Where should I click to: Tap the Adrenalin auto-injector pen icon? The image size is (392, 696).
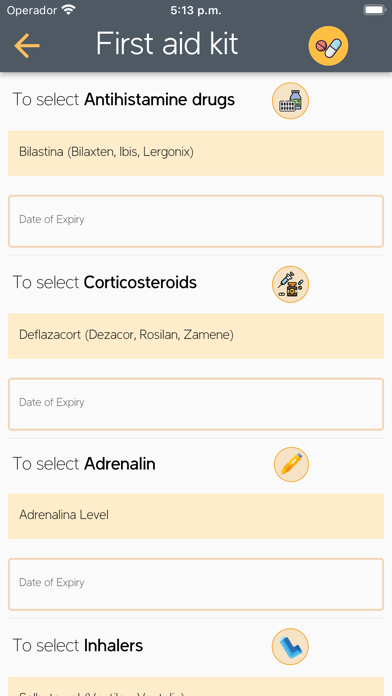[291, 464]
